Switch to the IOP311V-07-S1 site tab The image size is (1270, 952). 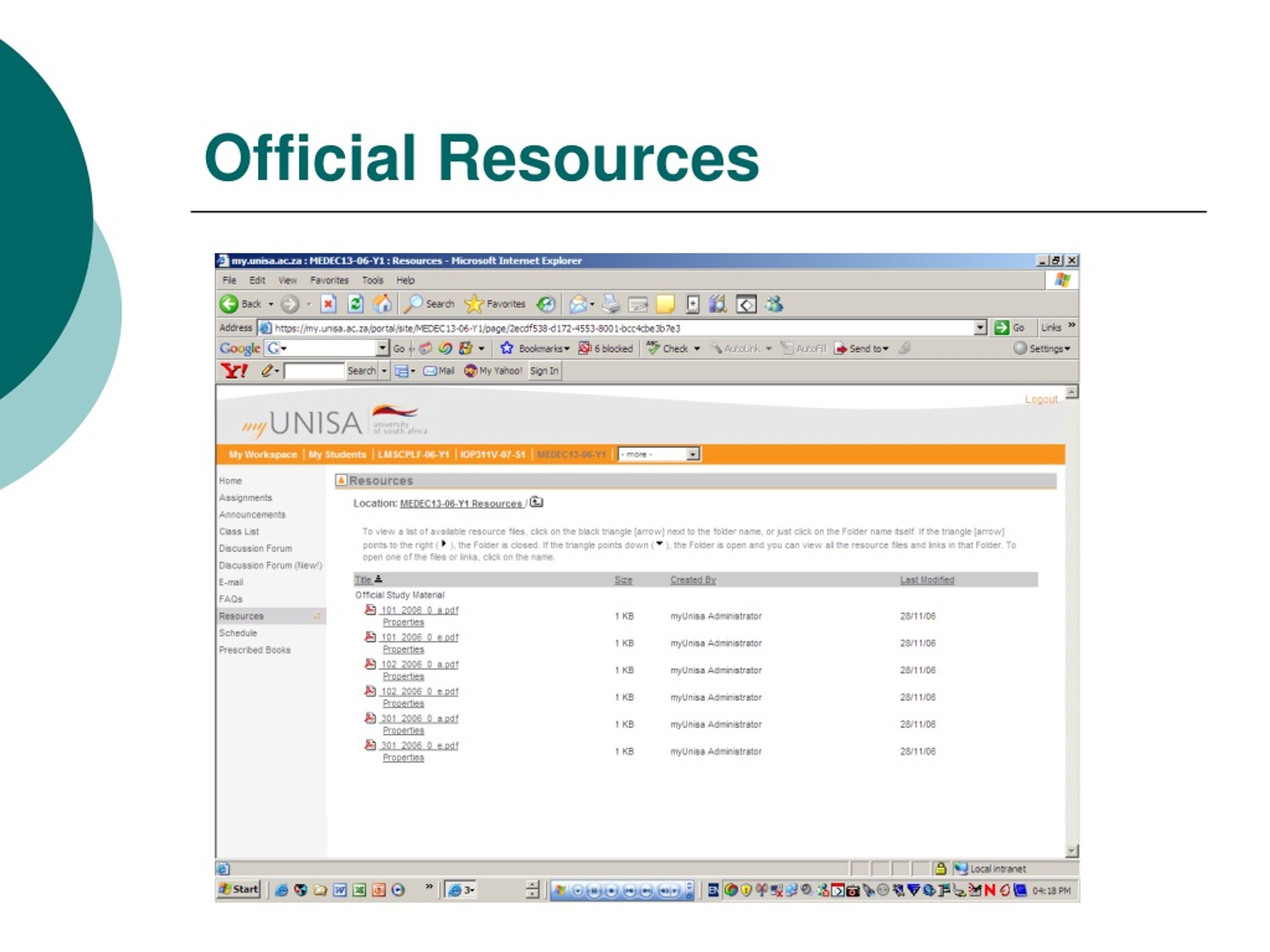click(493, 455)
